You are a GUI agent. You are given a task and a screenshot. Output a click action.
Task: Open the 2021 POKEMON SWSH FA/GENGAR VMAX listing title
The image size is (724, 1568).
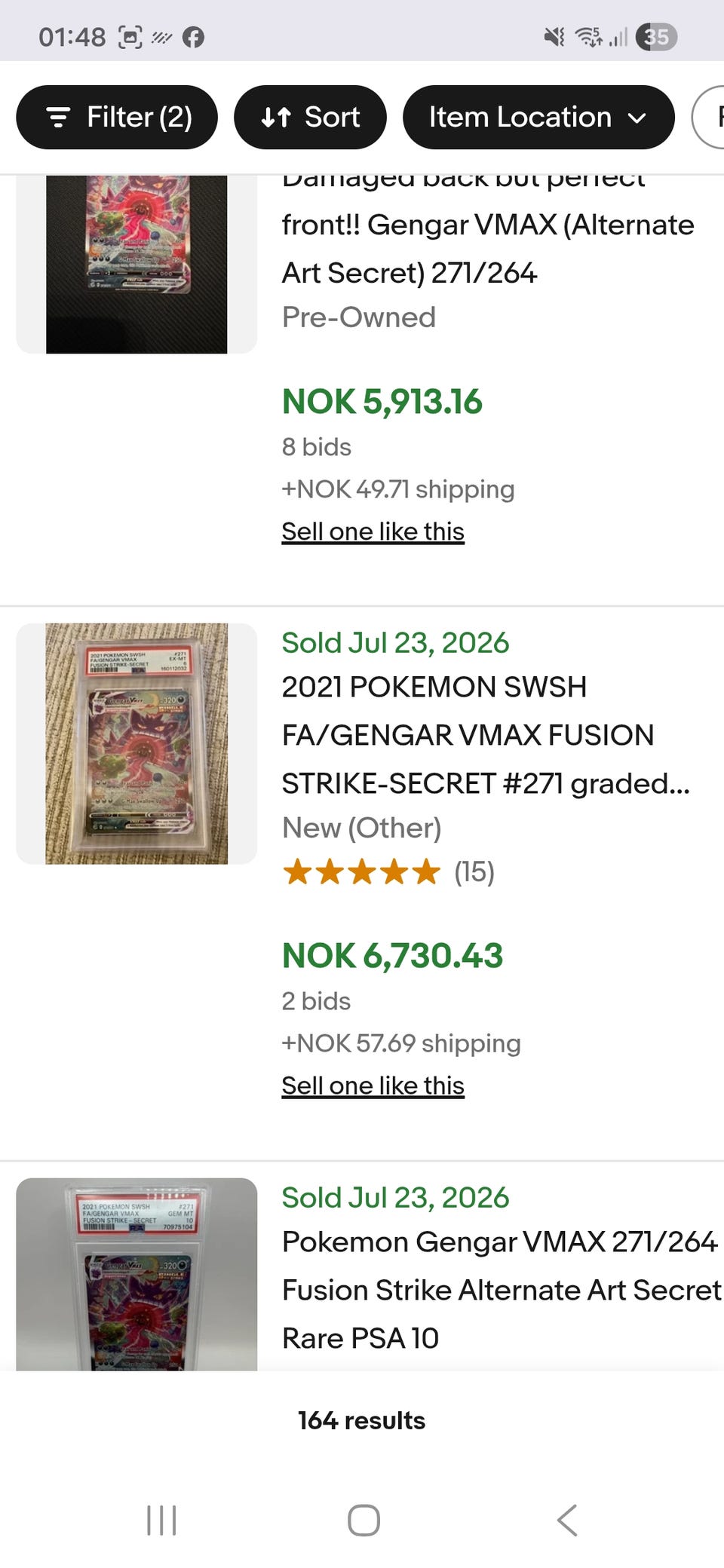[486, 735]
